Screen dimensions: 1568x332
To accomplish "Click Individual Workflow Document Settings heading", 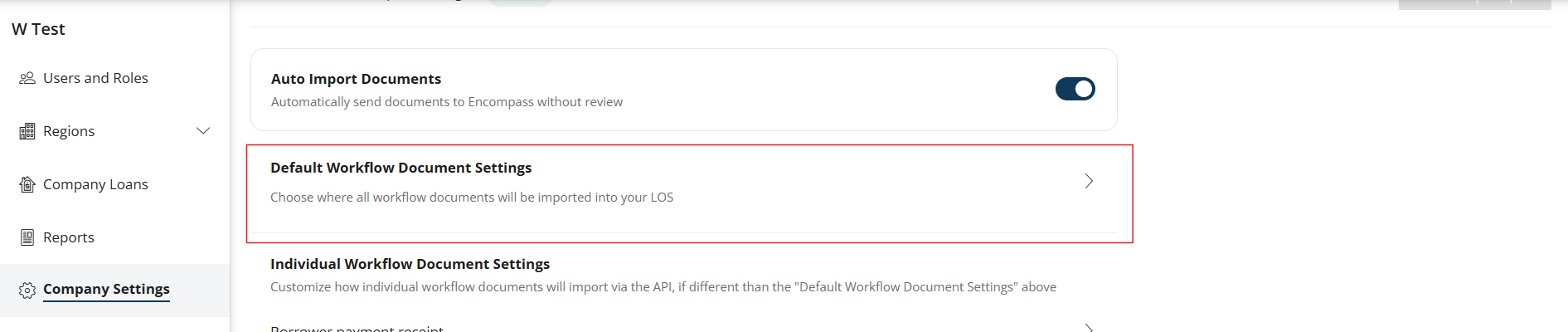I will tap(410, 264).
